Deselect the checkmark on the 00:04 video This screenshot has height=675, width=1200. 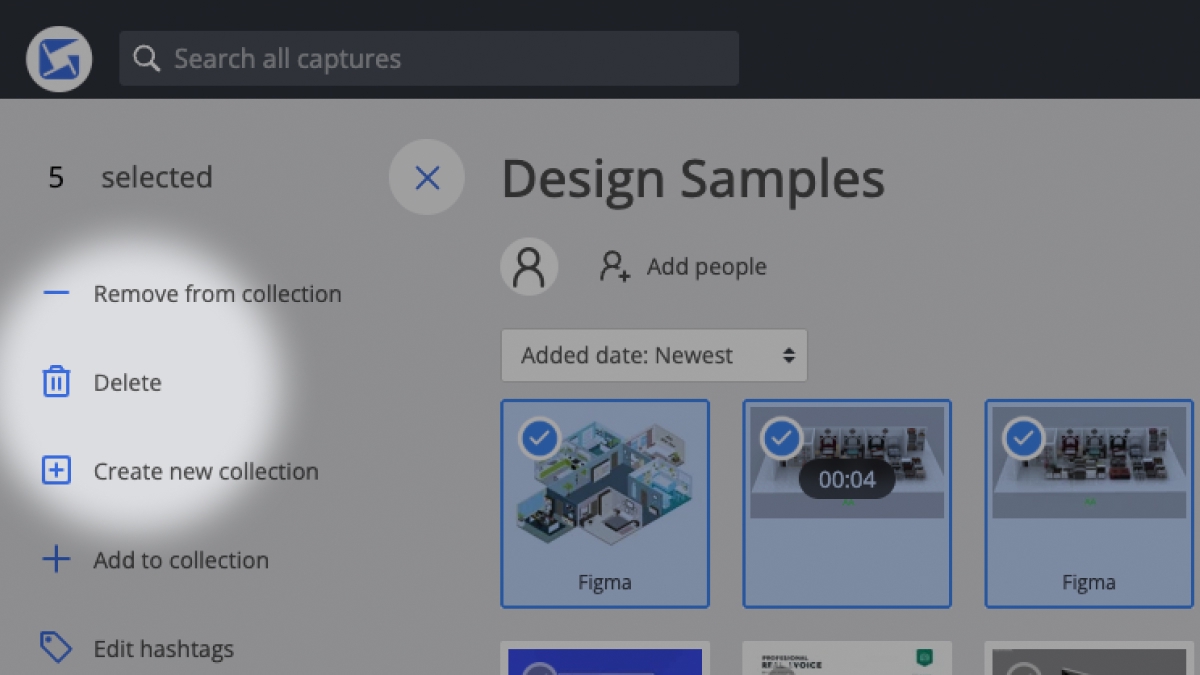tap(782, 438)
